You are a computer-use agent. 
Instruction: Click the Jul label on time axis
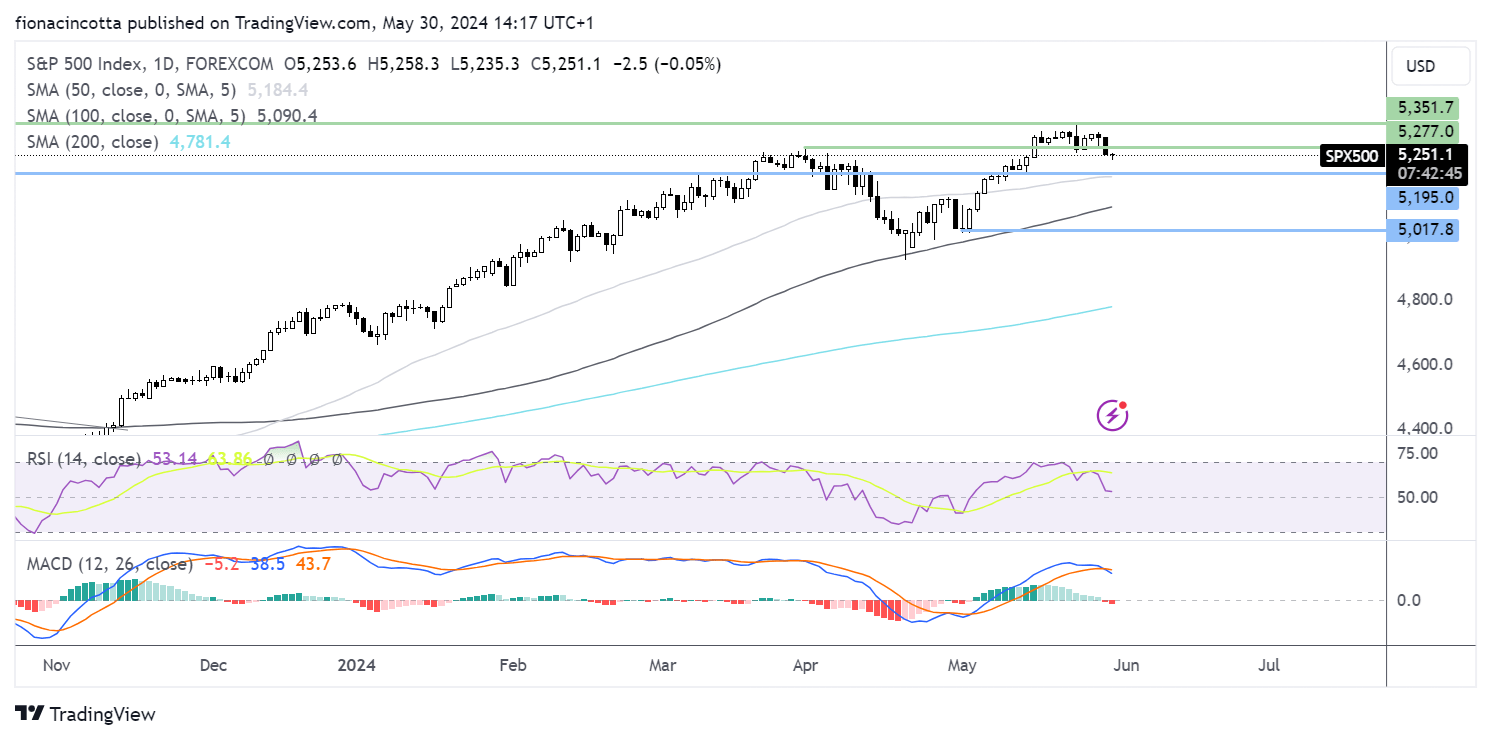(x=1270, y=664)
